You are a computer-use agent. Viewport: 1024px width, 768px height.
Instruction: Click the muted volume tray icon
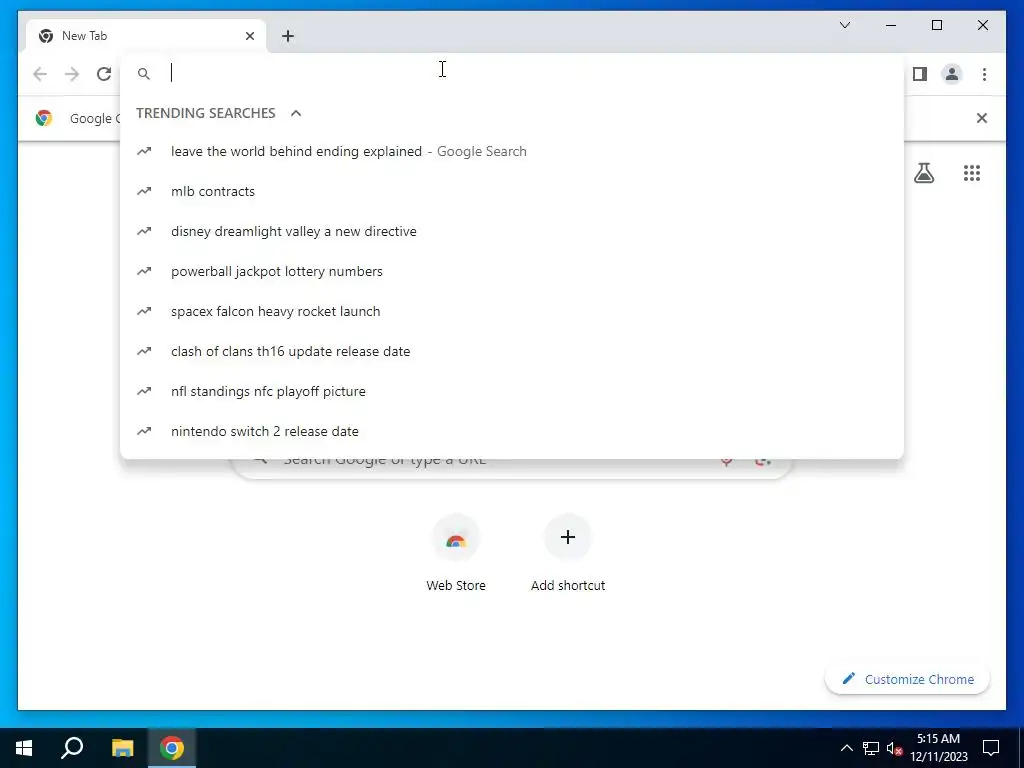[x=894, y=748]
